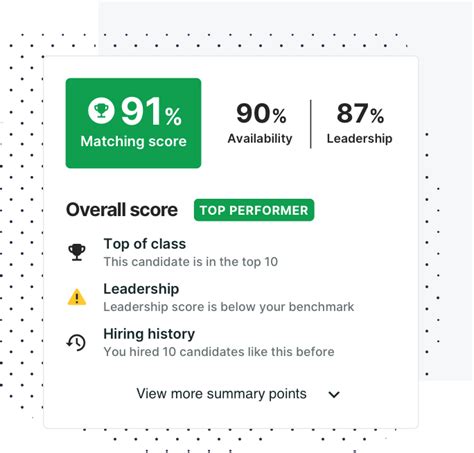Open the Hiring history summary item title
This screenshot has width=474, height=453.
[x=149, y=334]
